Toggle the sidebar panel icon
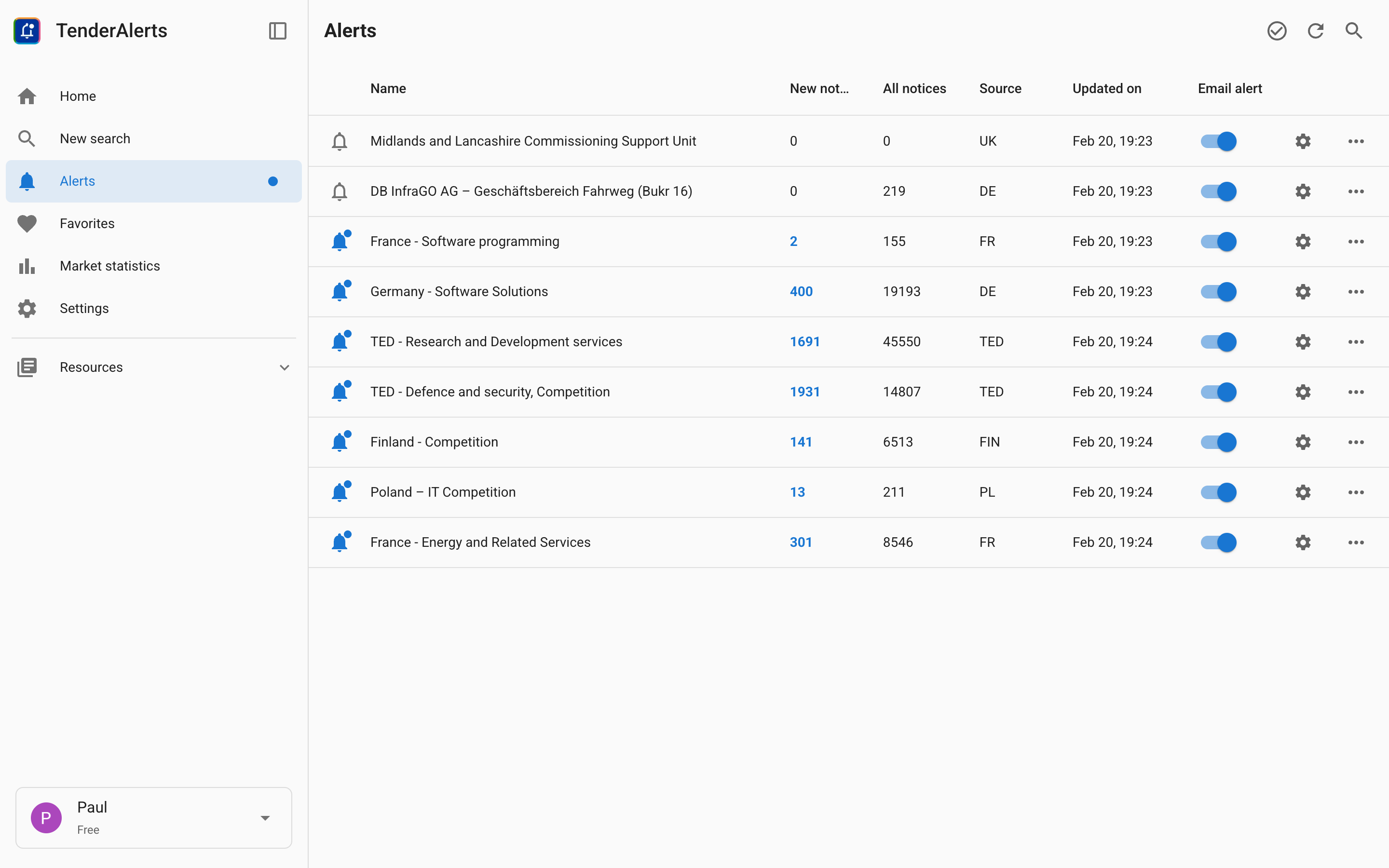 (277, 31)
